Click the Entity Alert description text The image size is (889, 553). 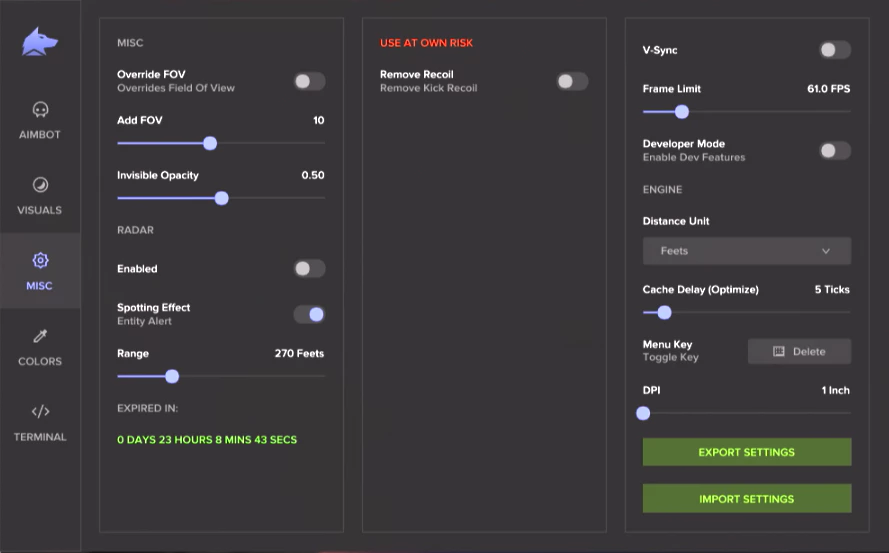(144, 321)
